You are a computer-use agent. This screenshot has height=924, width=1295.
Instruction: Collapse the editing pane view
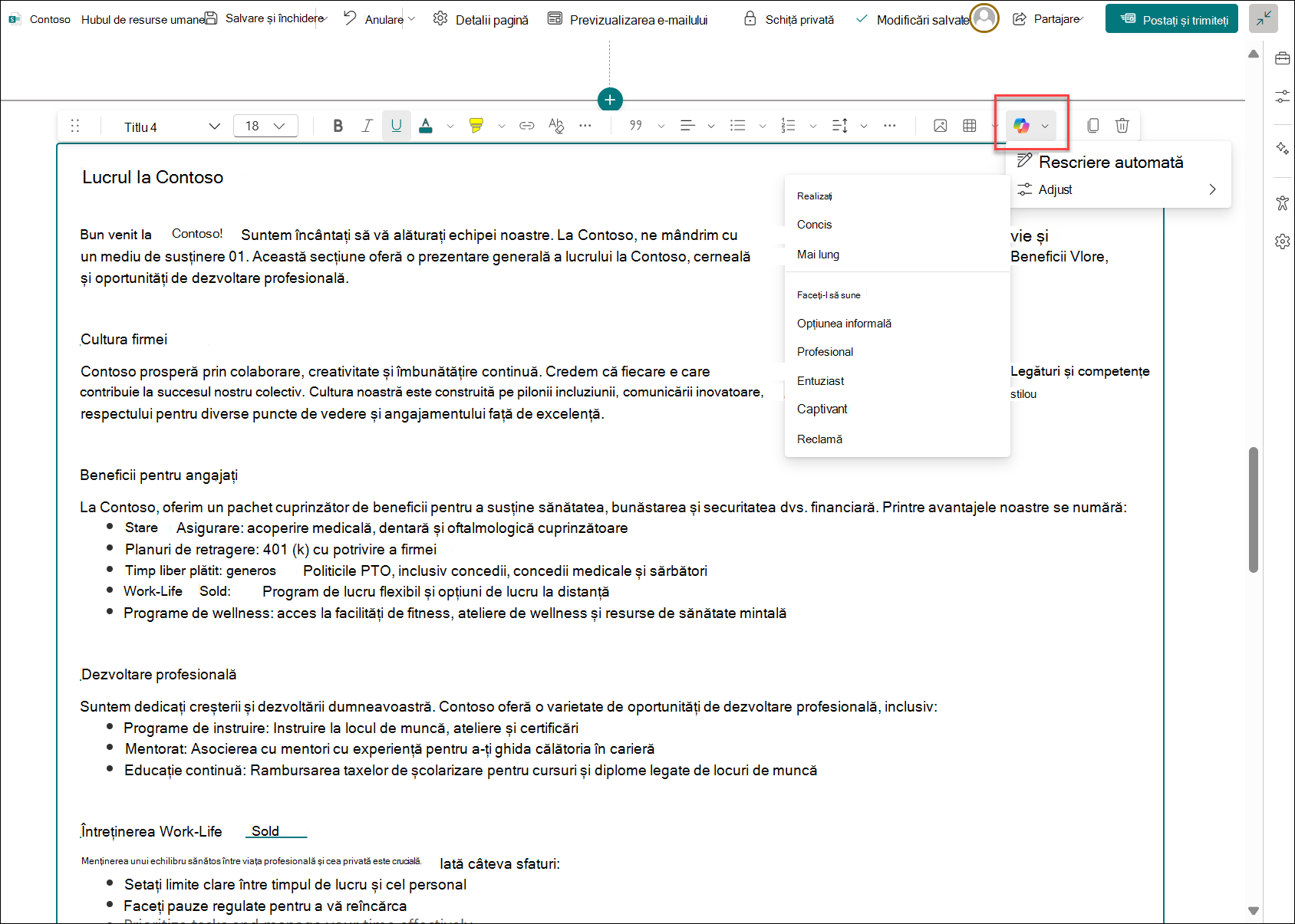(x=1264, y=18)
